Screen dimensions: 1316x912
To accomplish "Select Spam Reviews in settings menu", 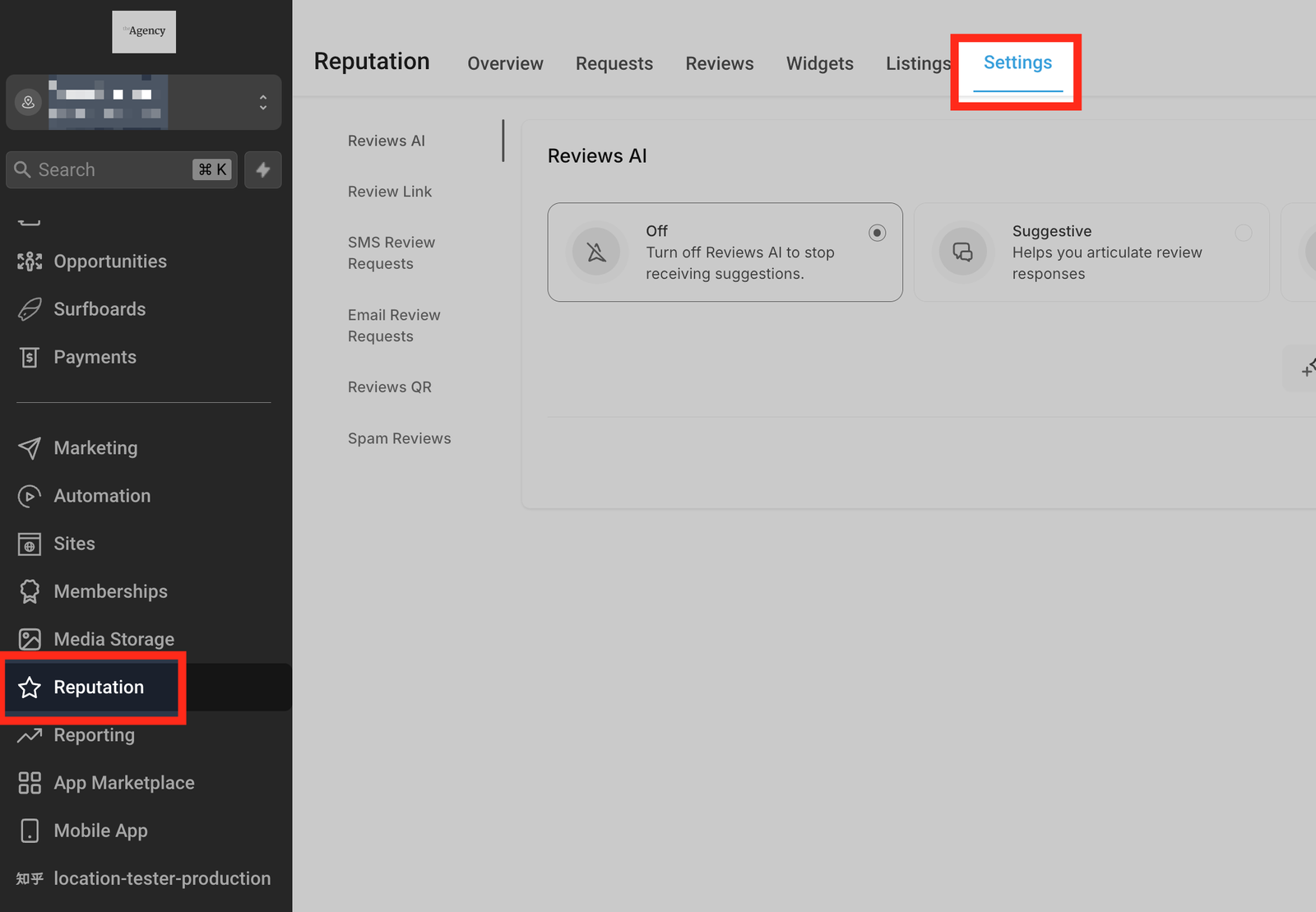I will 399,438.
